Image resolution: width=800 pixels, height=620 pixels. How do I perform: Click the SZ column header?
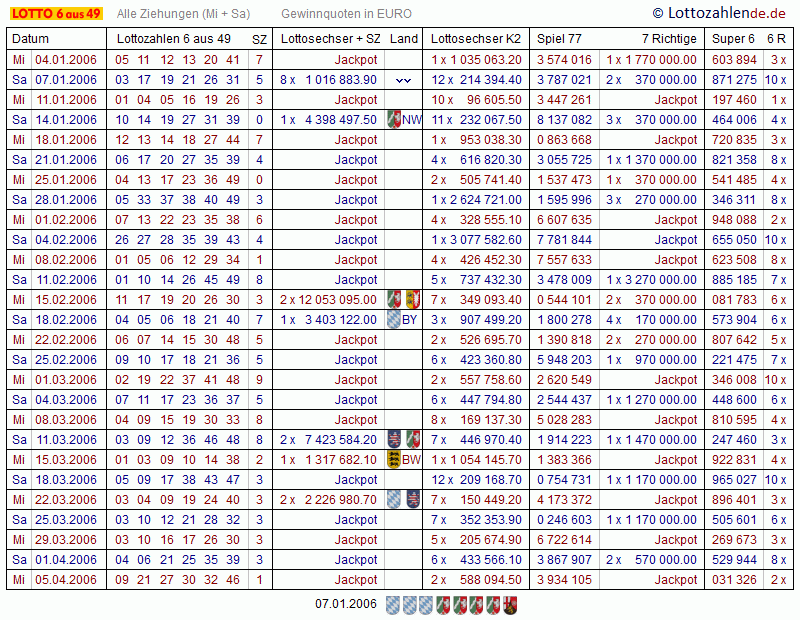click(259, 39)
